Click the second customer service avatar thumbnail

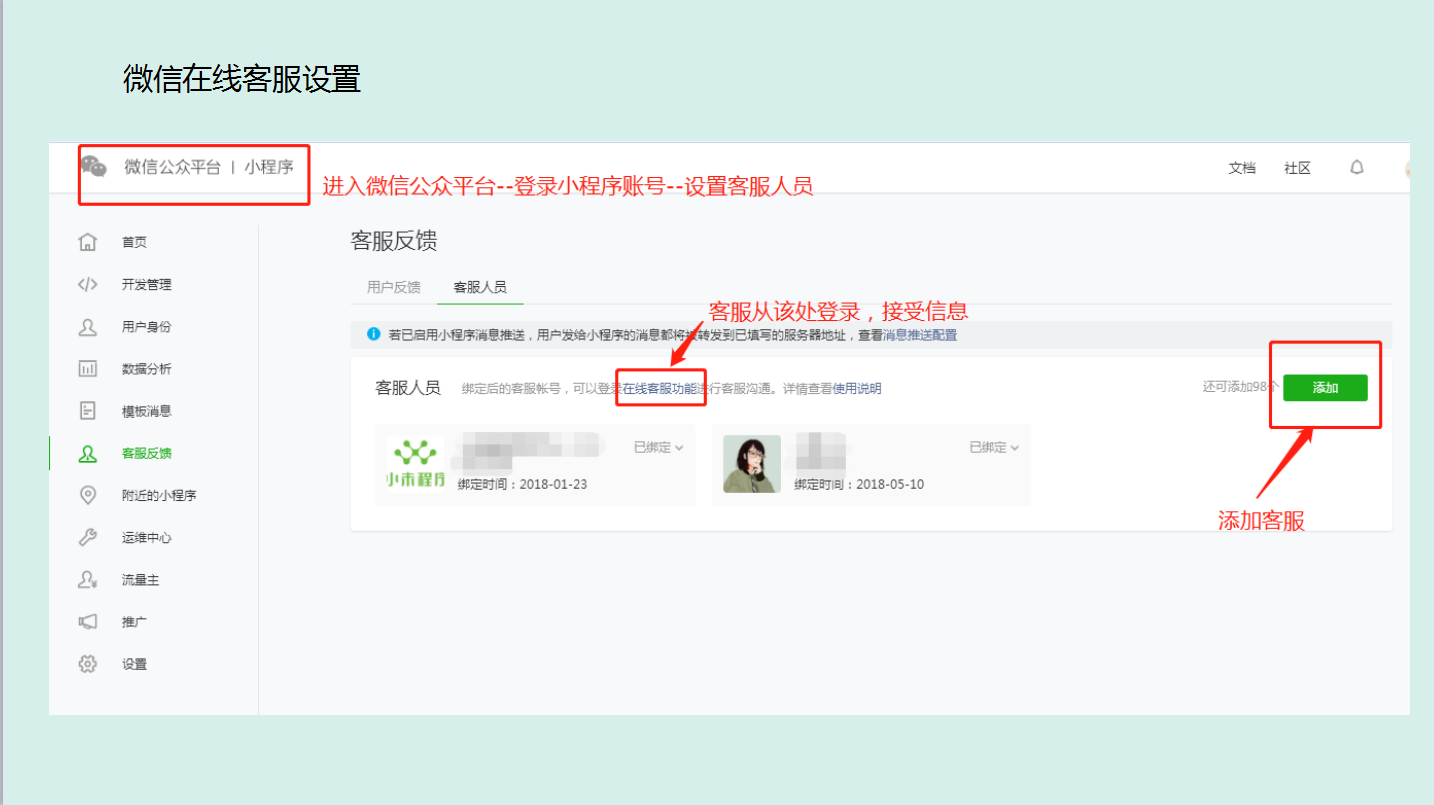752,464
